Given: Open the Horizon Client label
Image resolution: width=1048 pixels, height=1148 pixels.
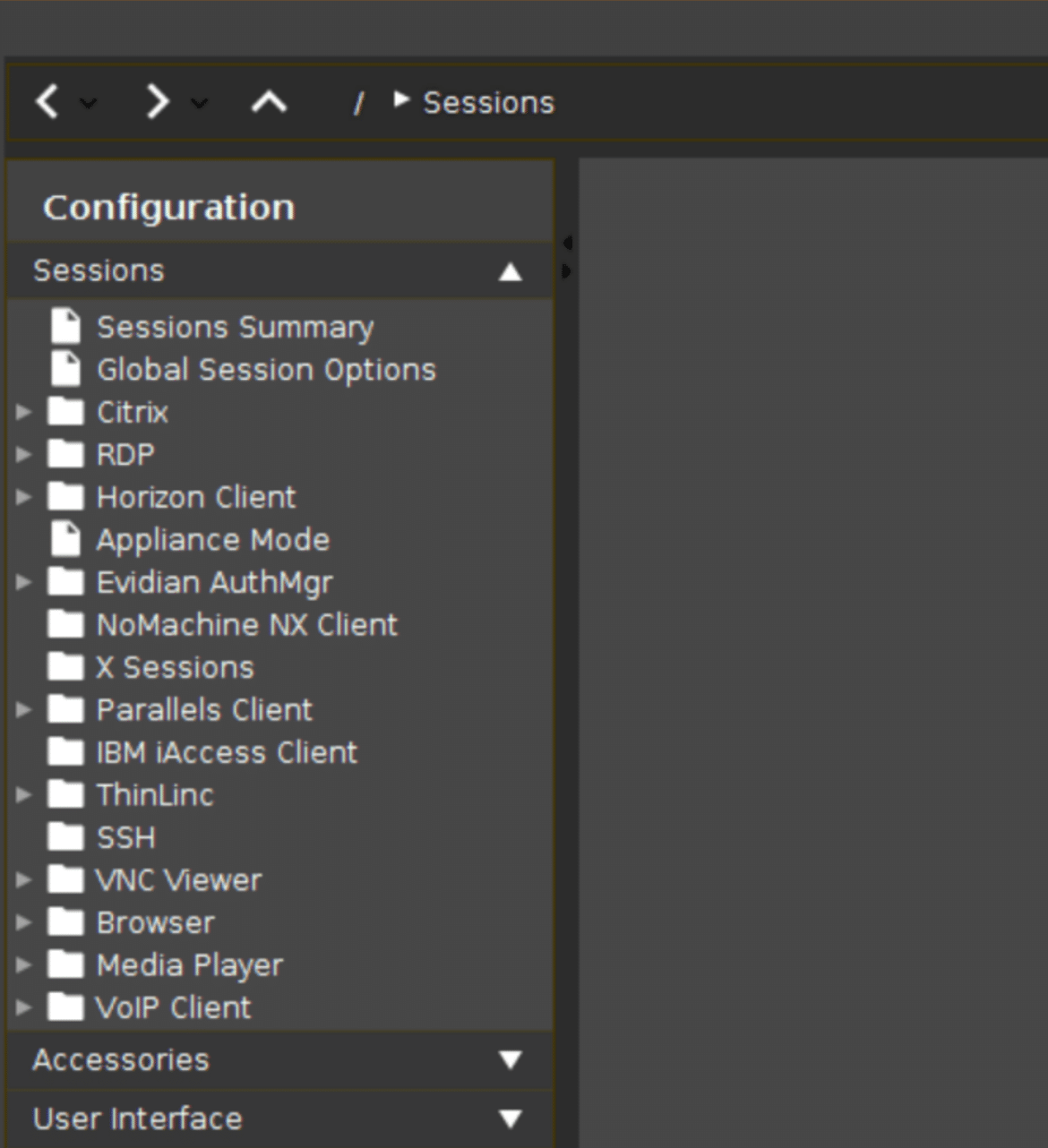Looking at the screenshot, I should point(196,497).
